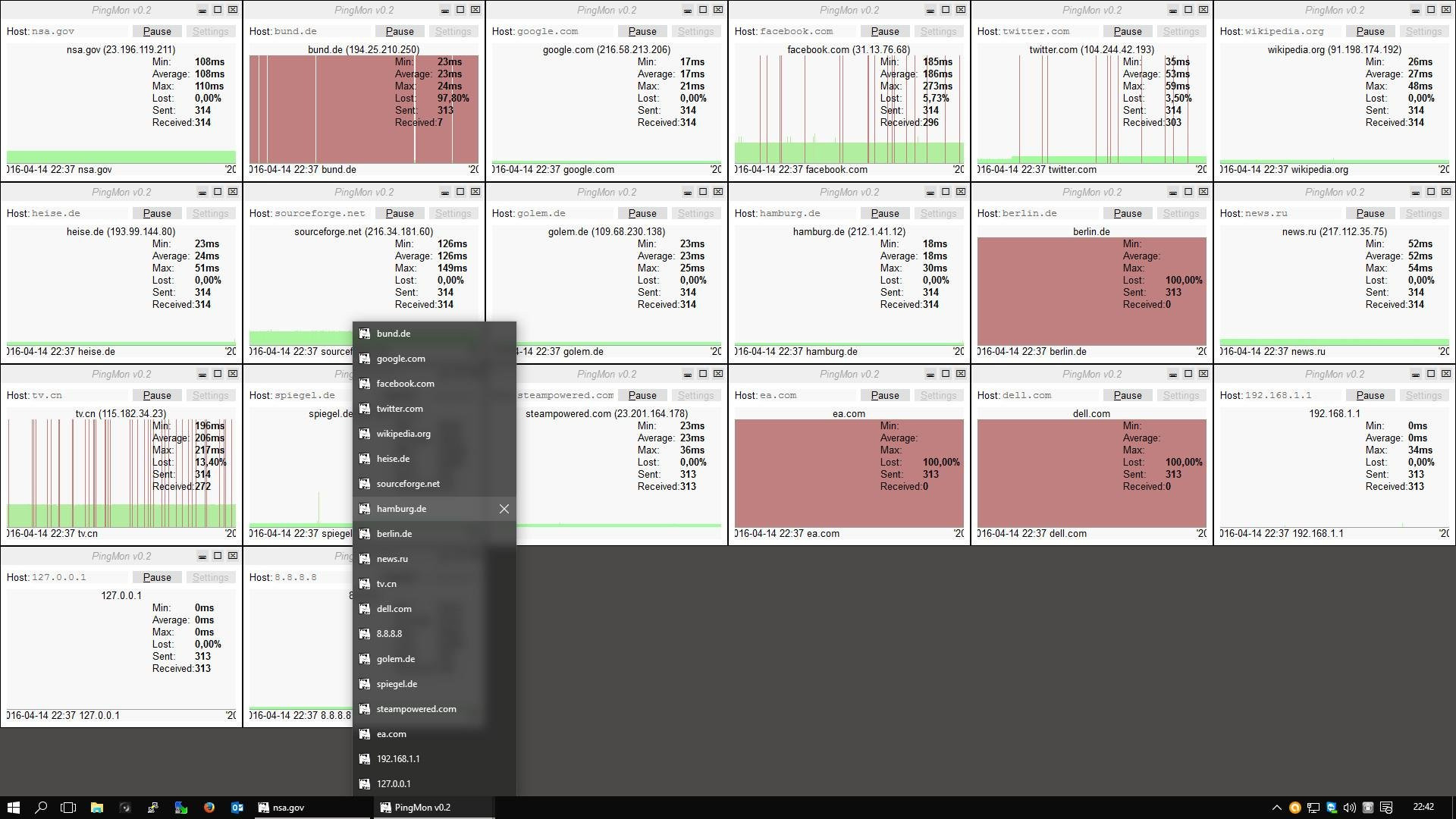Close hamburg.de entry in taskbar list
The height and width of the screenshot is (819, 1456).
point(504,509)
